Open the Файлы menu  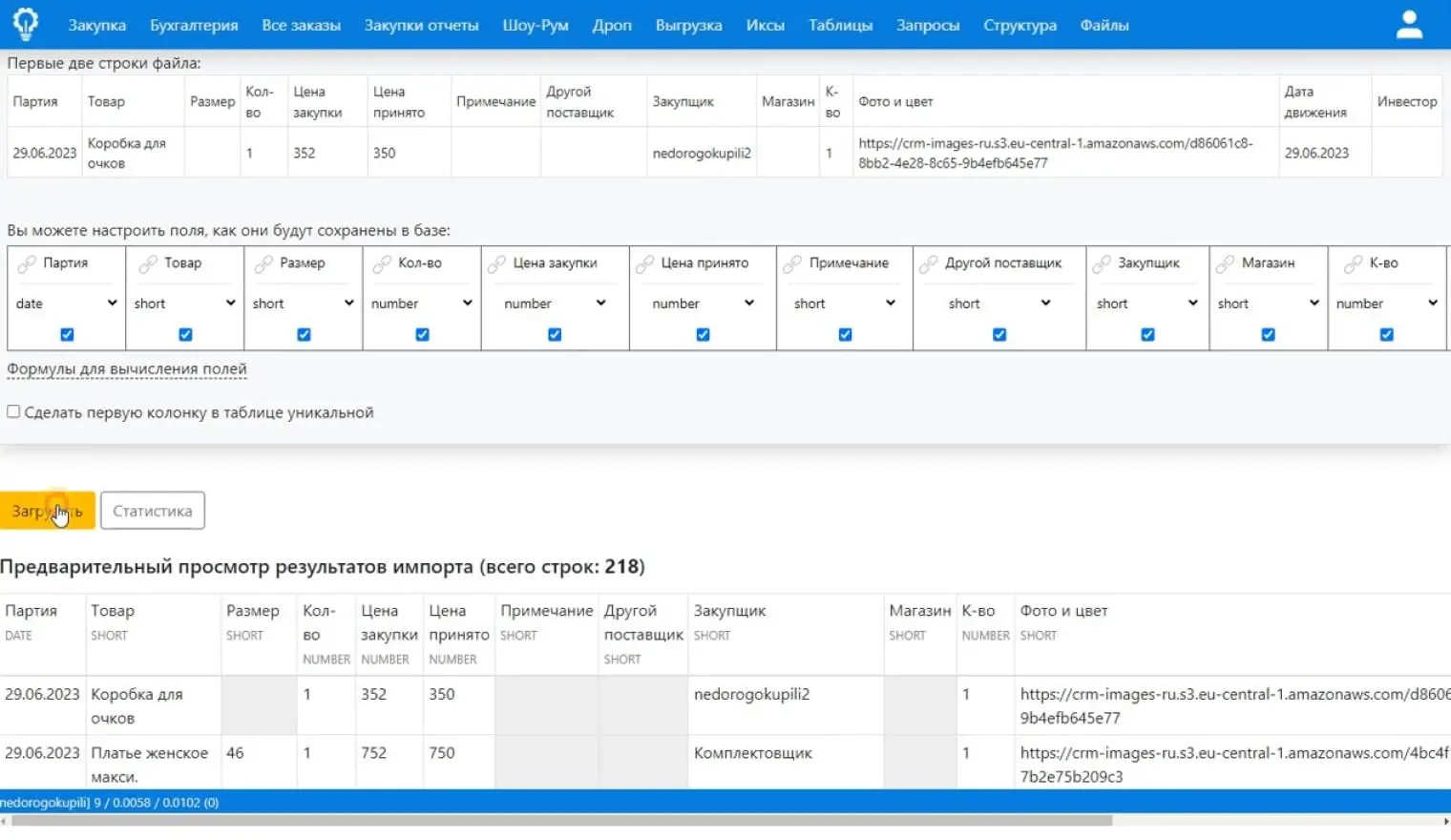click(1104, 25)
